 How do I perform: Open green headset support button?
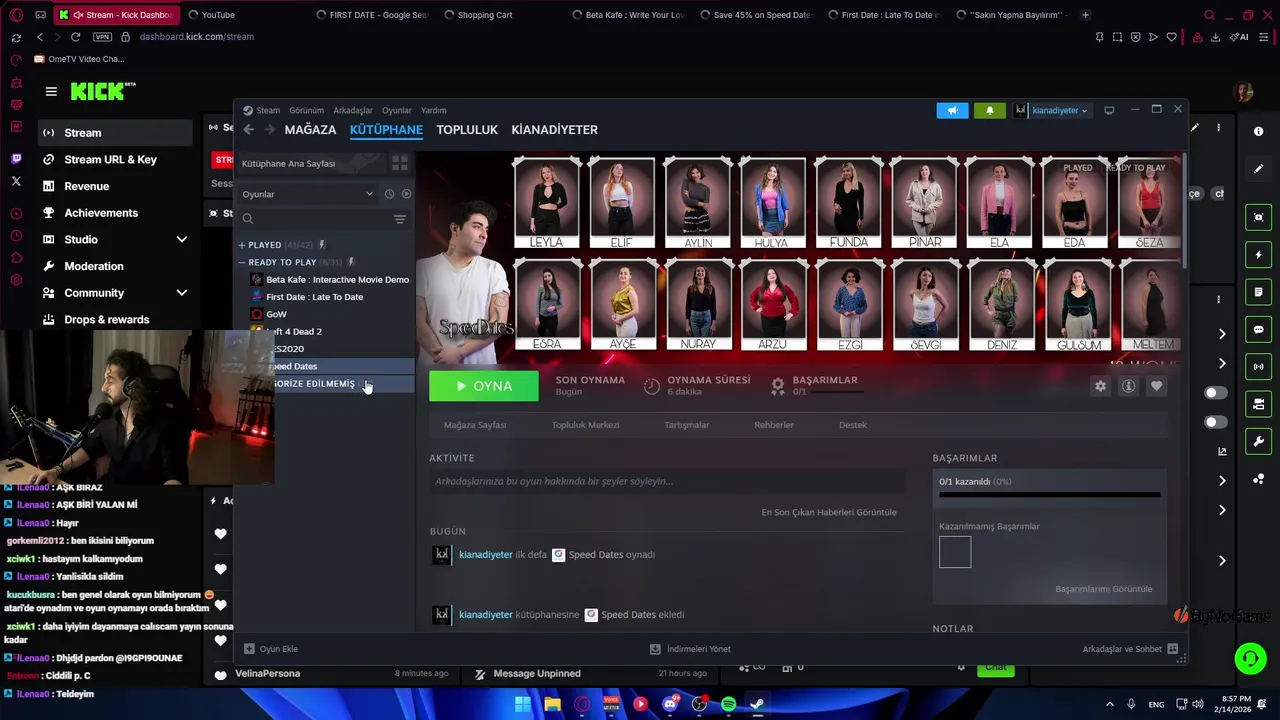tap(1249, 658)
